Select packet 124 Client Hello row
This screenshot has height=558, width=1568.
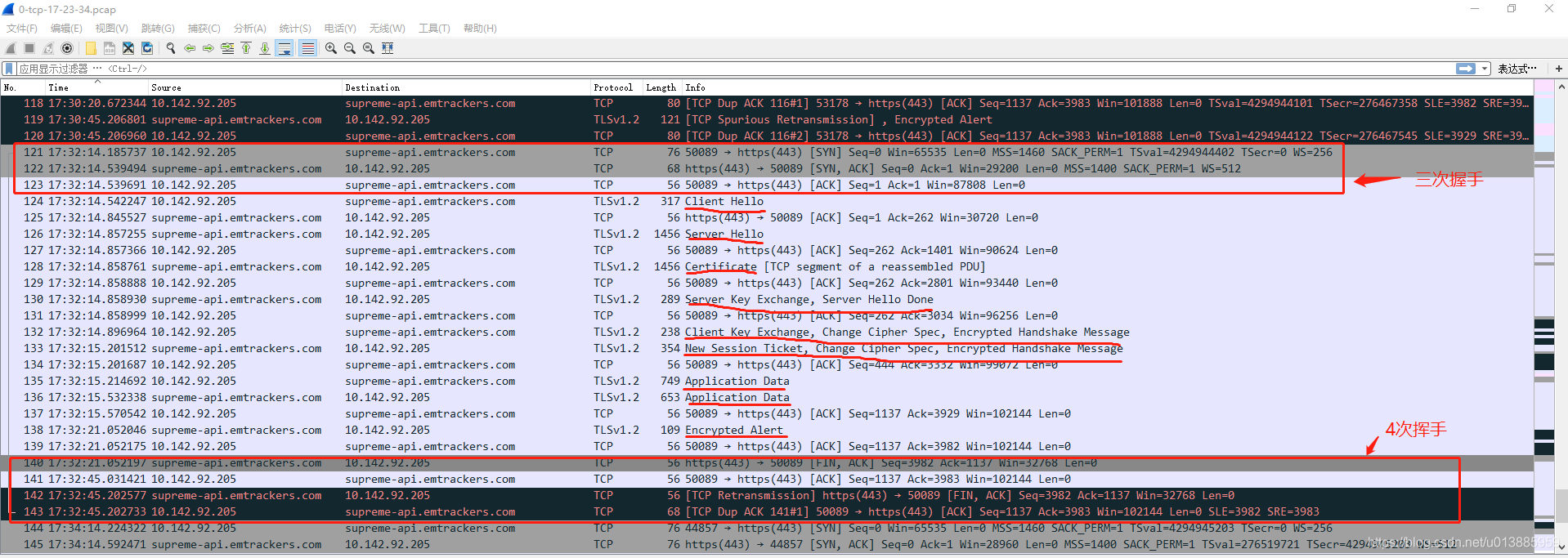click(x=767, y=201)
